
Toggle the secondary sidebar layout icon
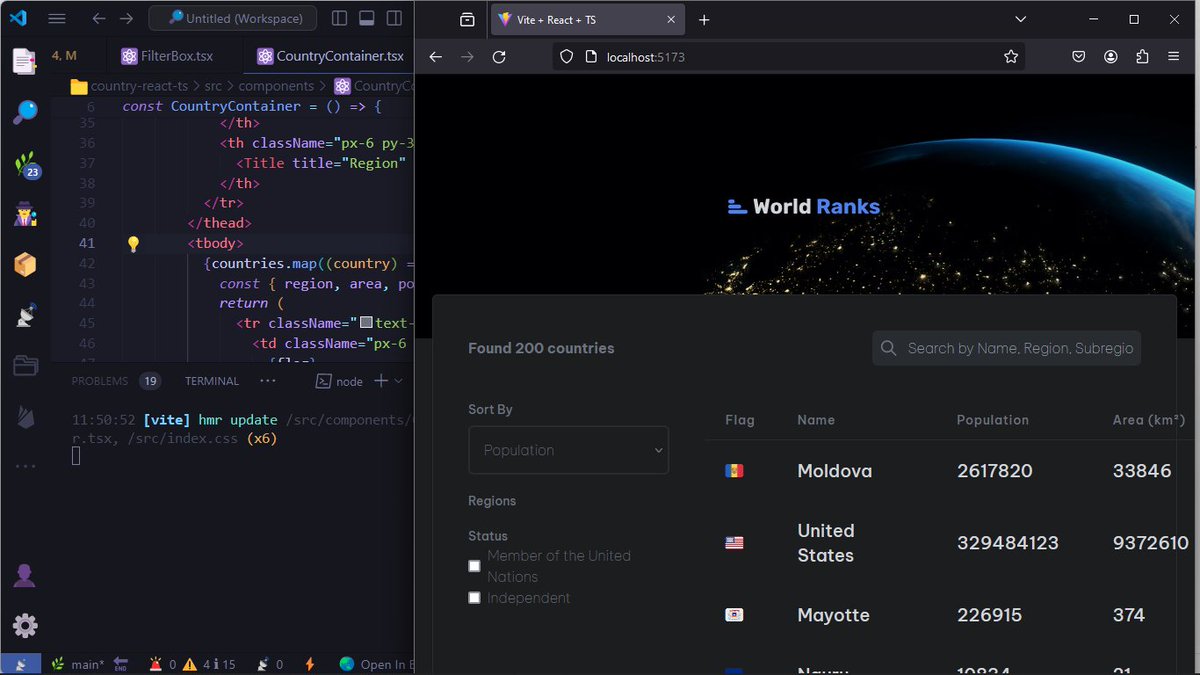point(395,18)
